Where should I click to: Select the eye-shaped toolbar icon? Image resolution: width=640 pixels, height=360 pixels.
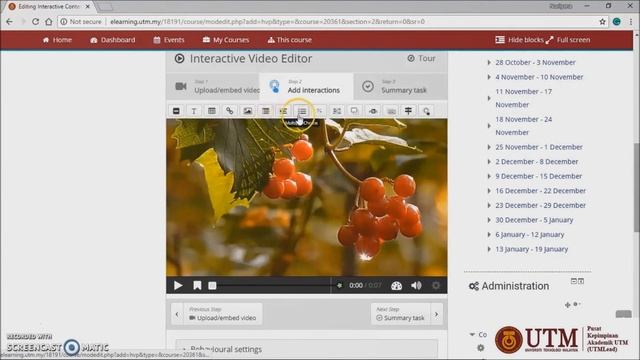pyautogui.click(x=373, y=111)
